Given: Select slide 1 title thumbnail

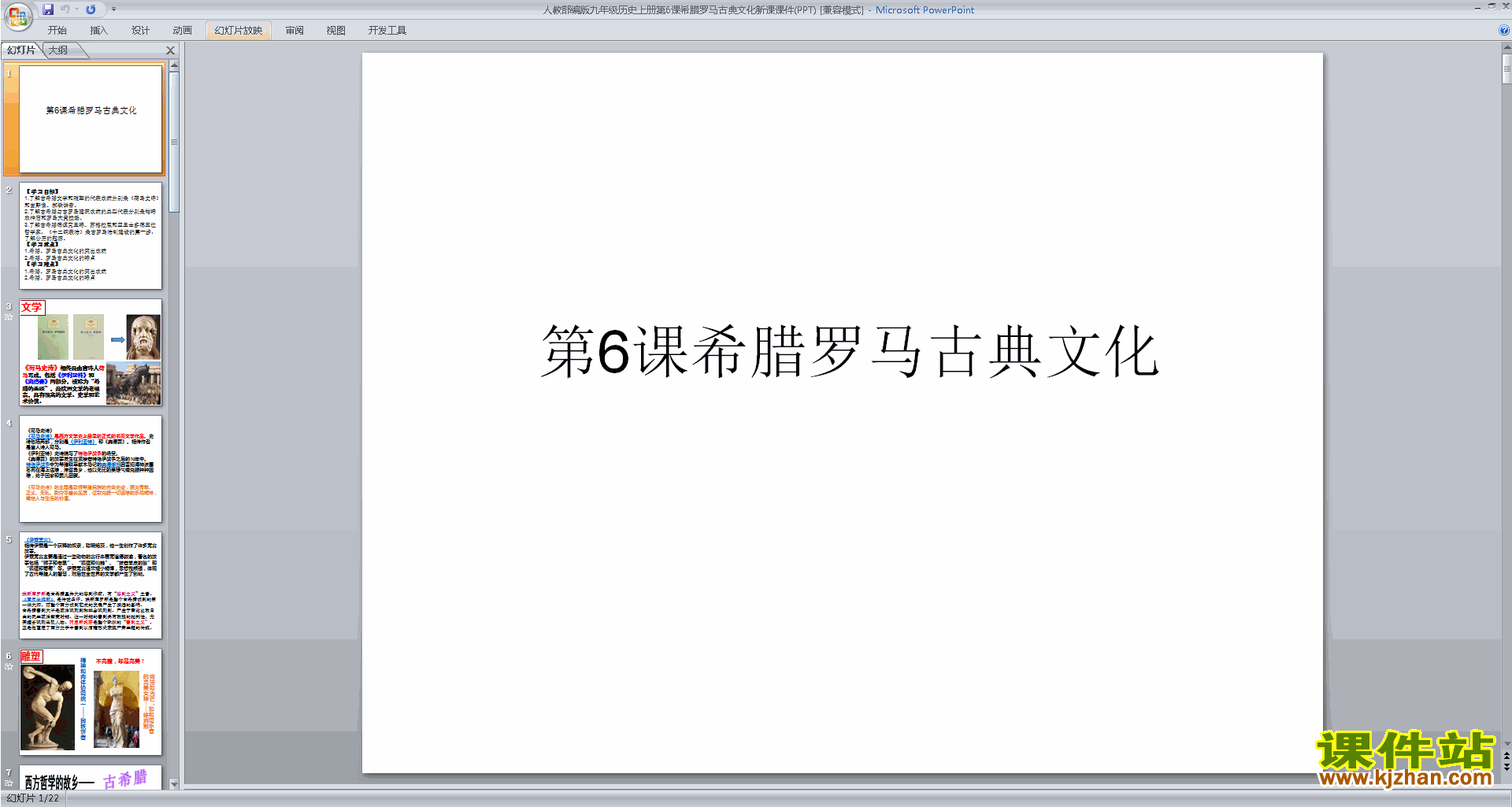Looking at the screenshot, I should coord(91,119).
